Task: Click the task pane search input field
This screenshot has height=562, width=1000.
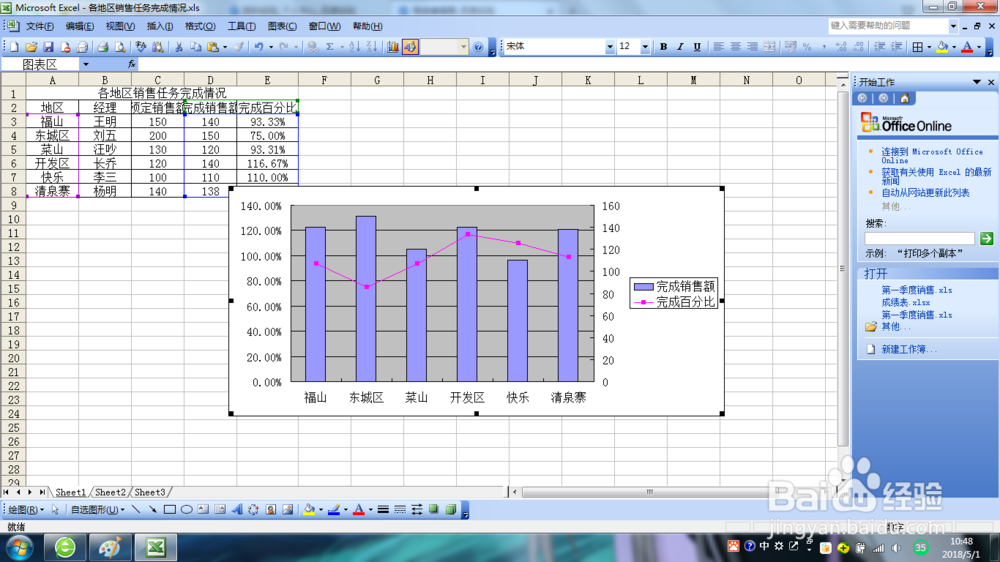Action: pos(920,239)
